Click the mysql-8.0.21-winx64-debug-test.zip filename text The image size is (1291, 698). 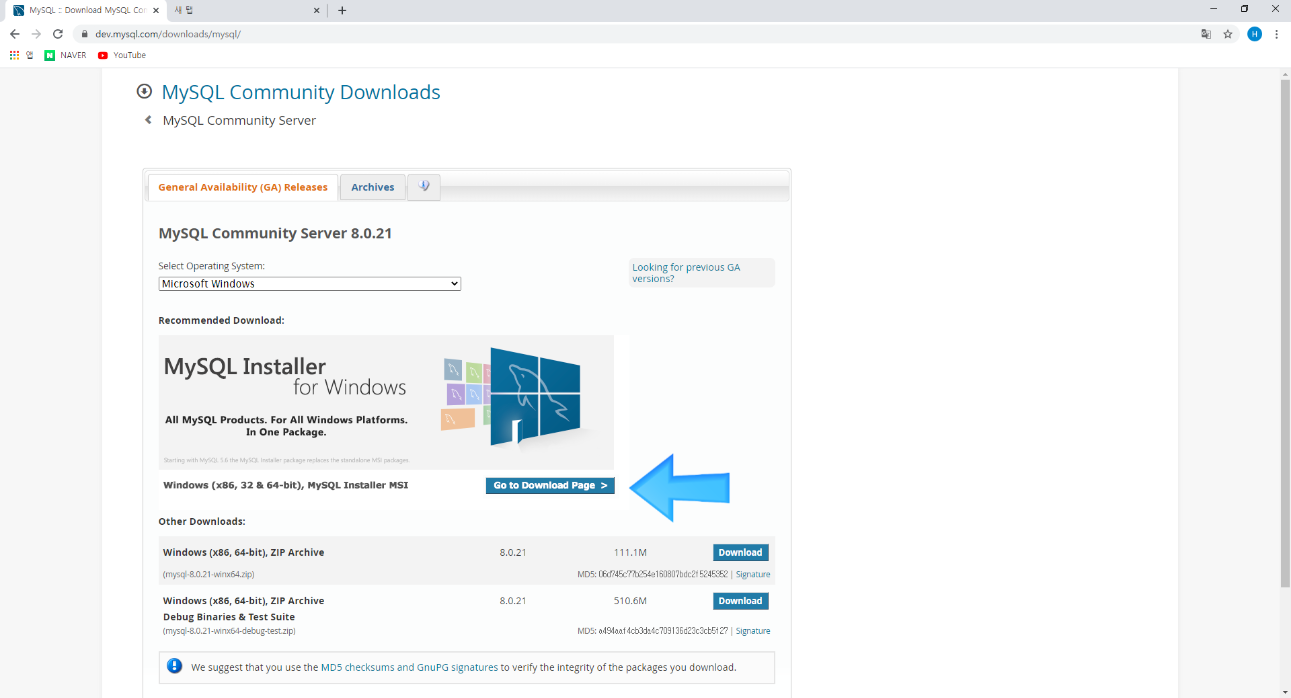tap(229, 631)
